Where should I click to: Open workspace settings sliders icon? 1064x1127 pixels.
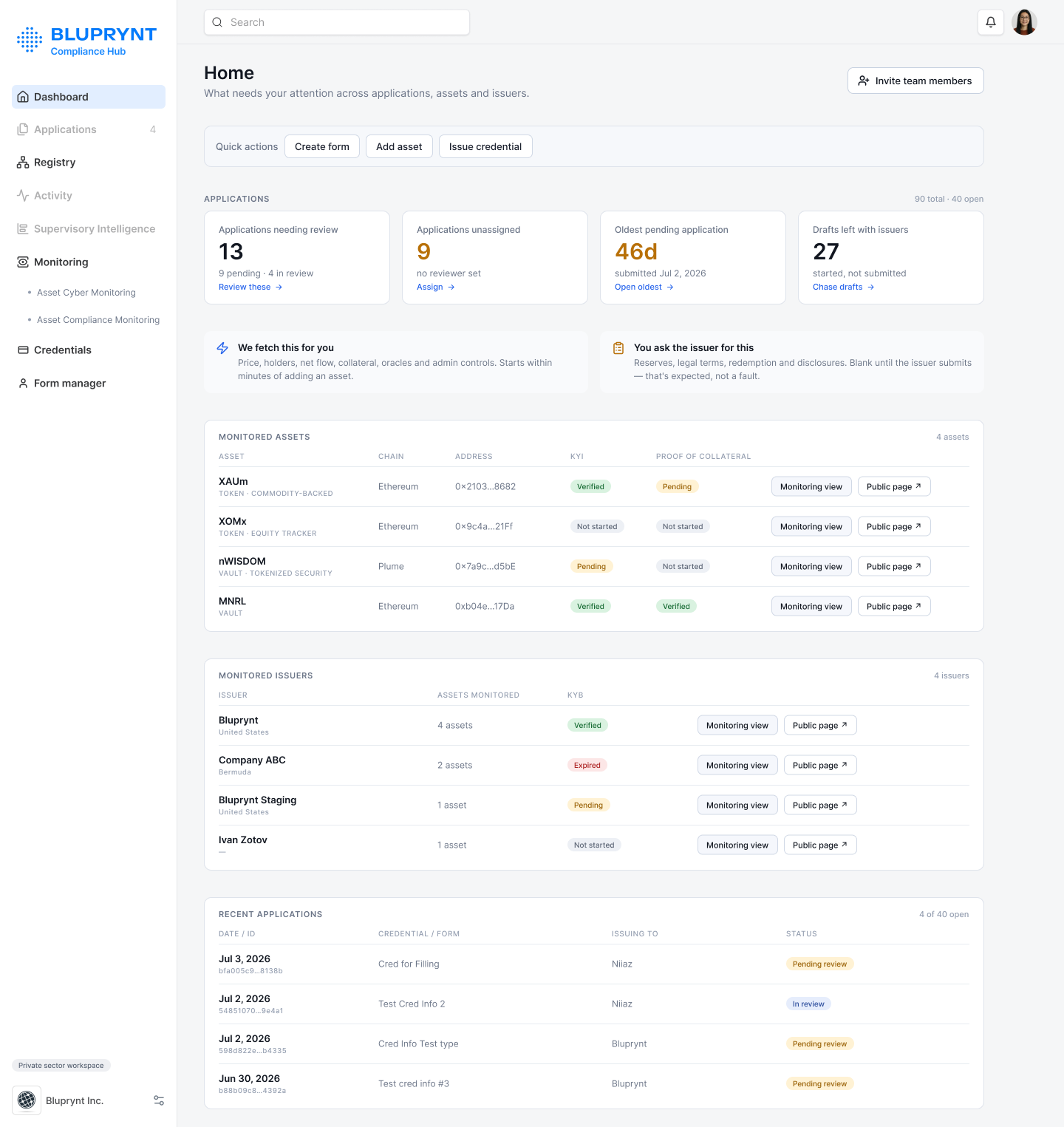coord(159,1100)
